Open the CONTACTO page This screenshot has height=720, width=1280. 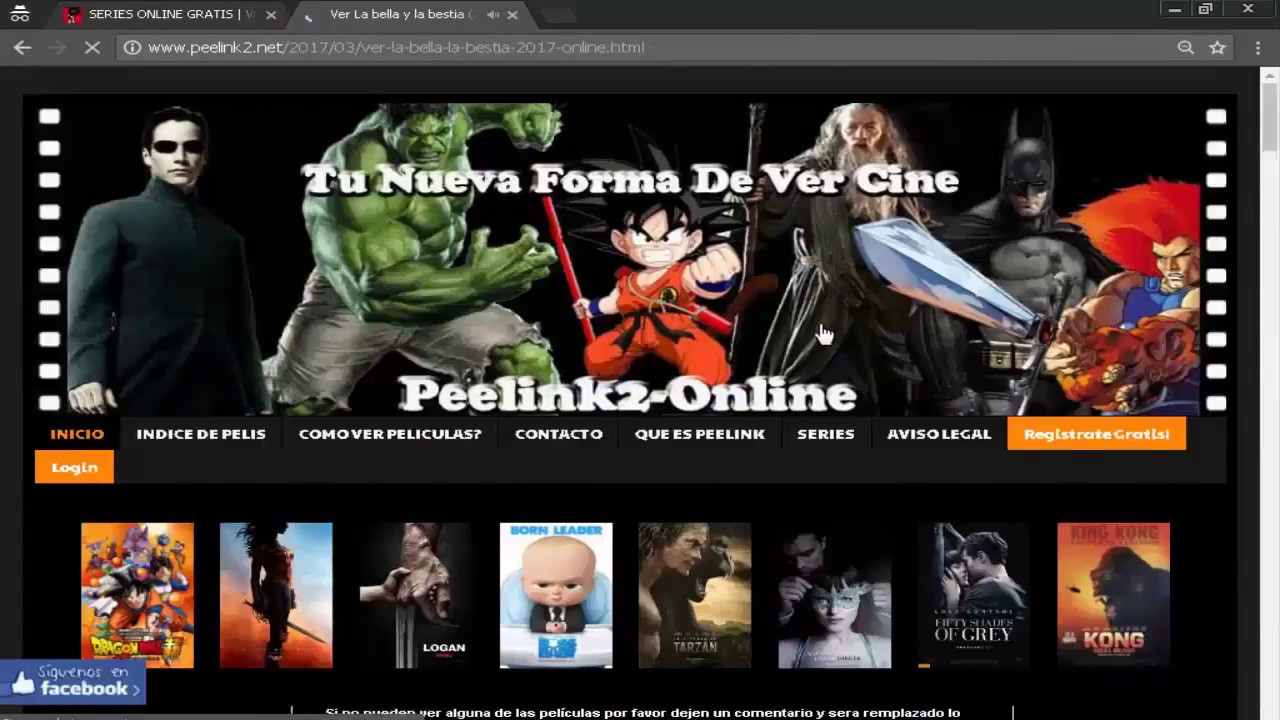click(x=559, y=434)
